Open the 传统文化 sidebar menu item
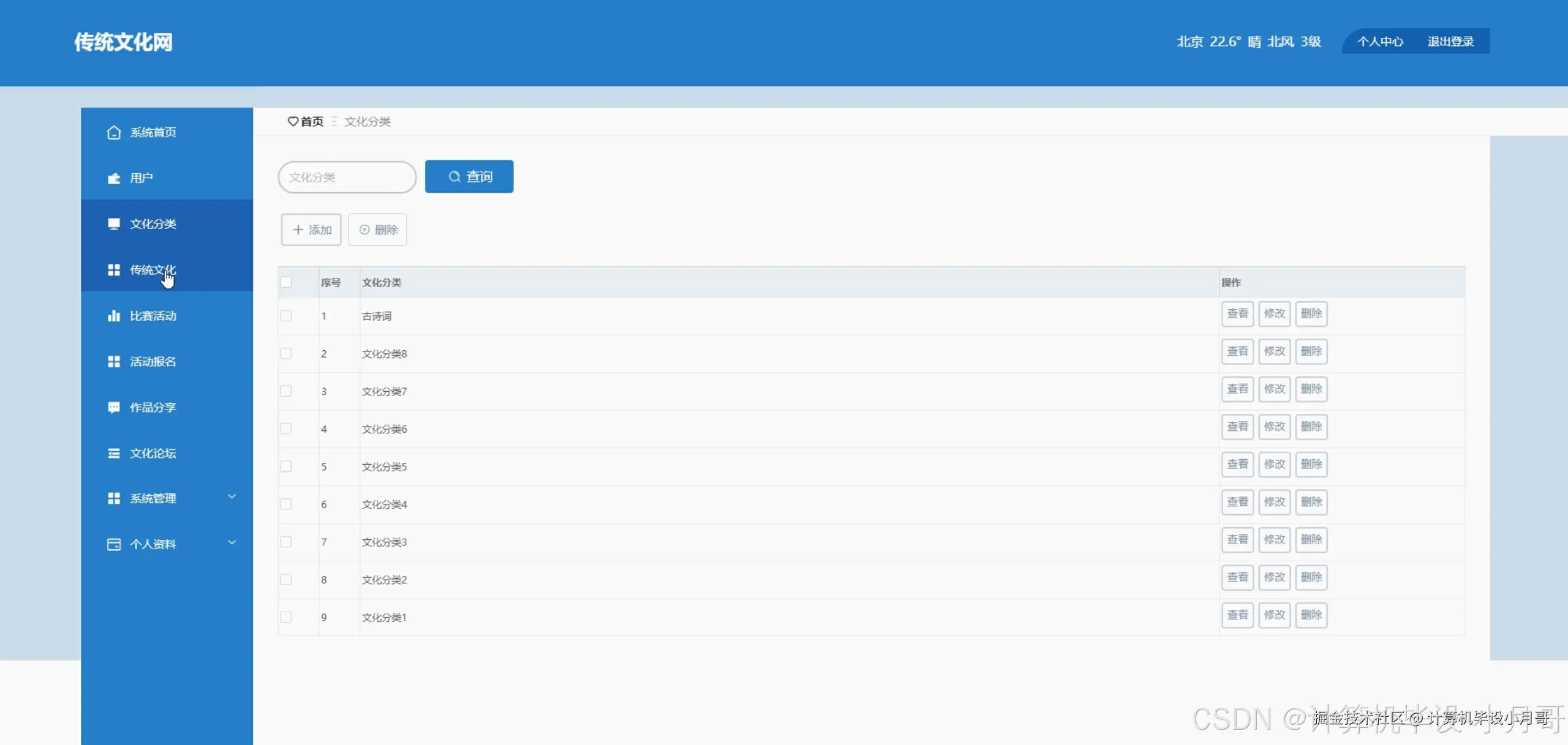The image size is (1568, 745). pos(153,270)
